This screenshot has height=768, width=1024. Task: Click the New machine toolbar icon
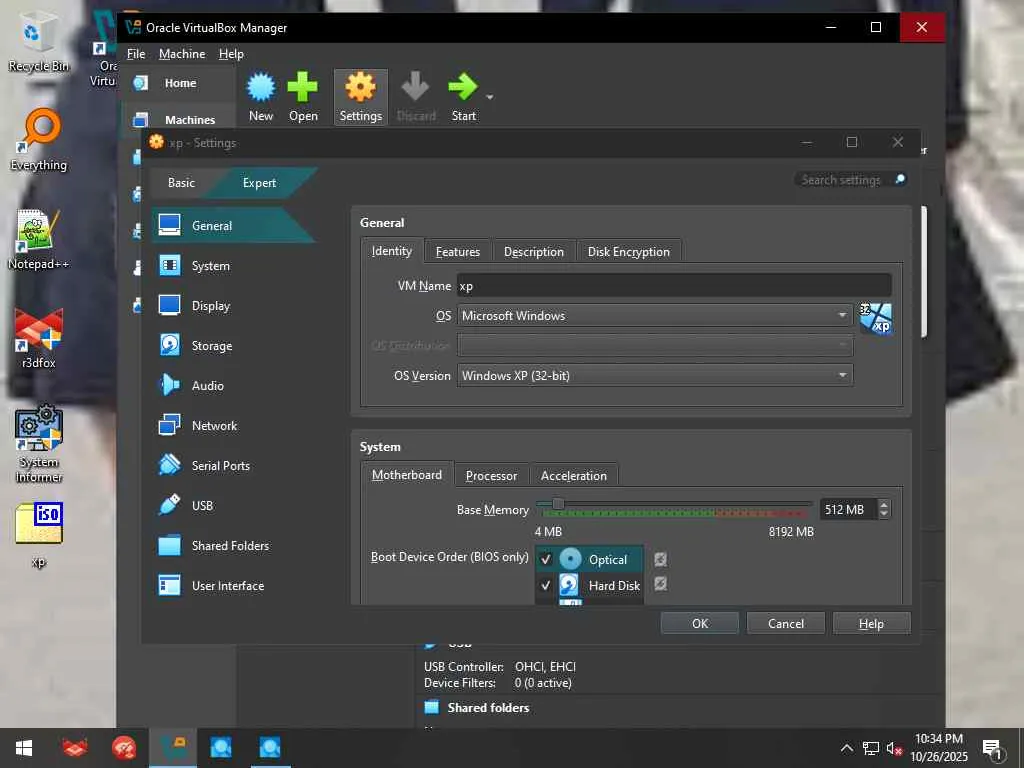261,88
